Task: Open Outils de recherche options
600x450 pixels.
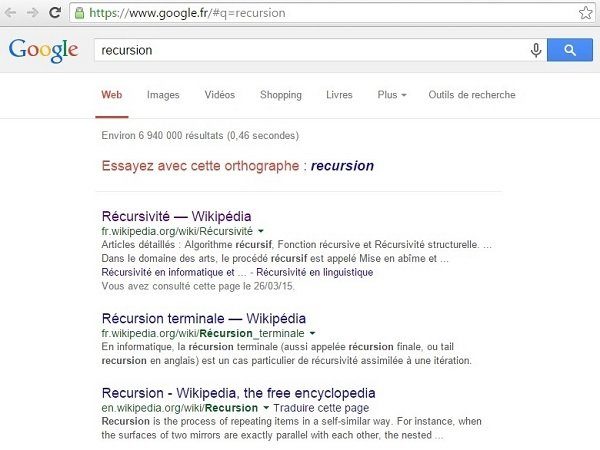Action: click(472, 95)
